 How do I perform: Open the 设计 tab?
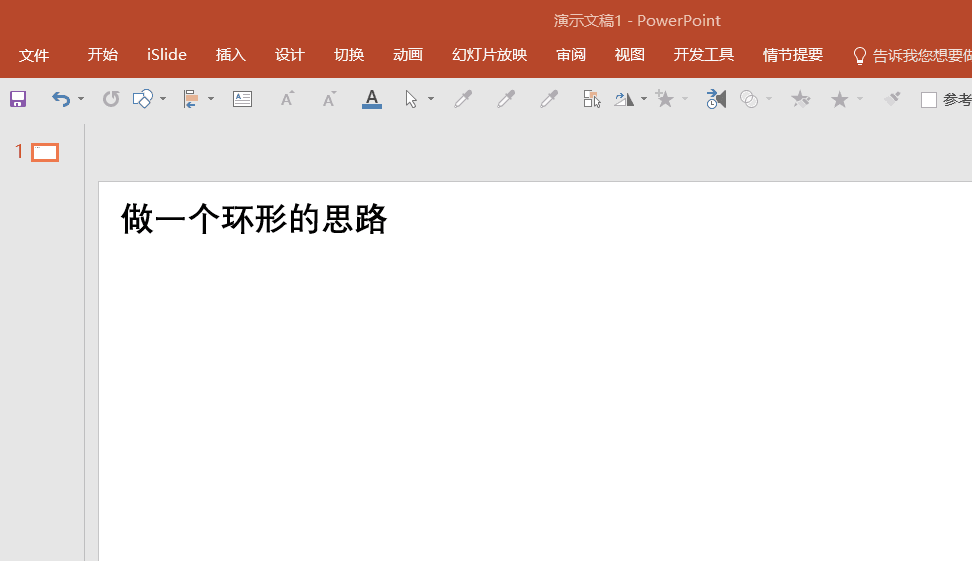click(x=289, y=55)
